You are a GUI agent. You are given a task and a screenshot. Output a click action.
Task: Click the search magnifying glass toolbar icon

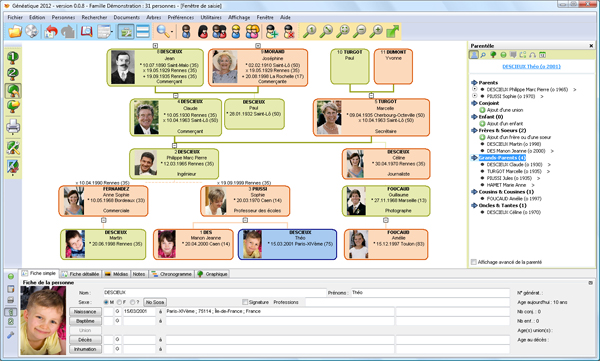pyautogui.click(x=163, y=31)
